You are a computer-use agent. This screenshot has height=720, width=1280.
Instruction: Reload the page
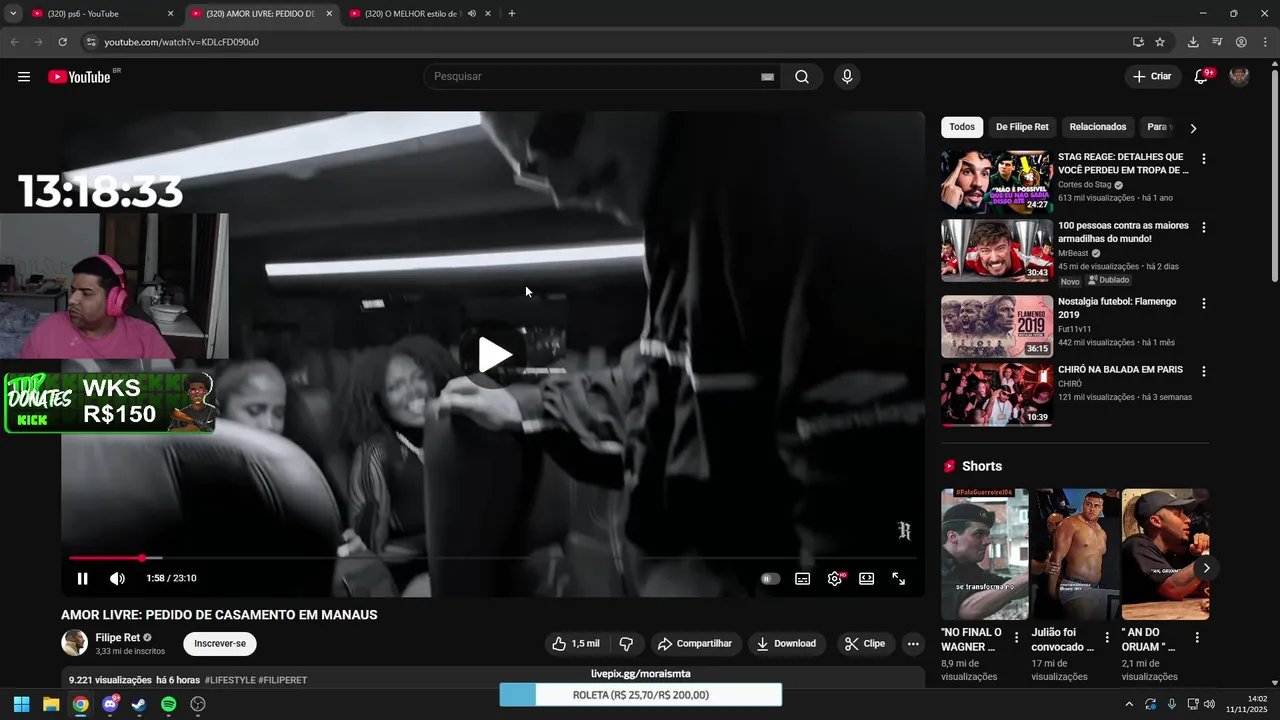point(62,42)
